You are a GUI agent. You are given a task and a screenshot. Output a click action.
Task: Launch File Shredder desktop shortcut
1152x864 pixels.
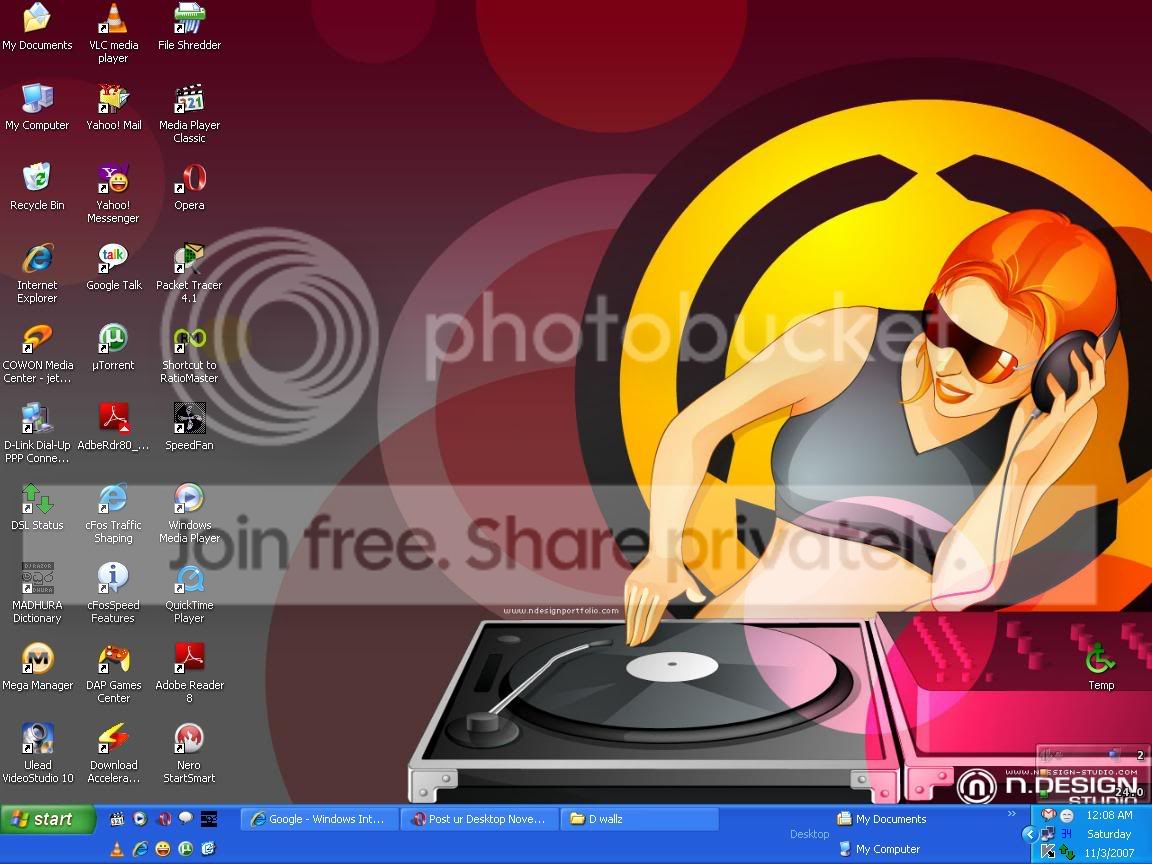(189, 26)
